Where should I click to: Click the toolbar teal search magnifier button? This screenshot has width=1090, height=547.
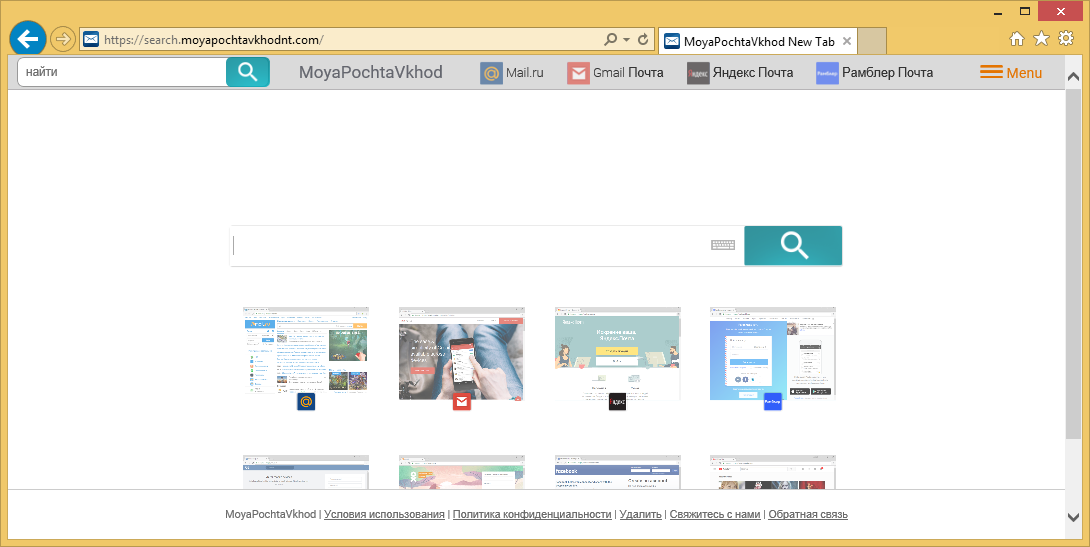(247, 72)
